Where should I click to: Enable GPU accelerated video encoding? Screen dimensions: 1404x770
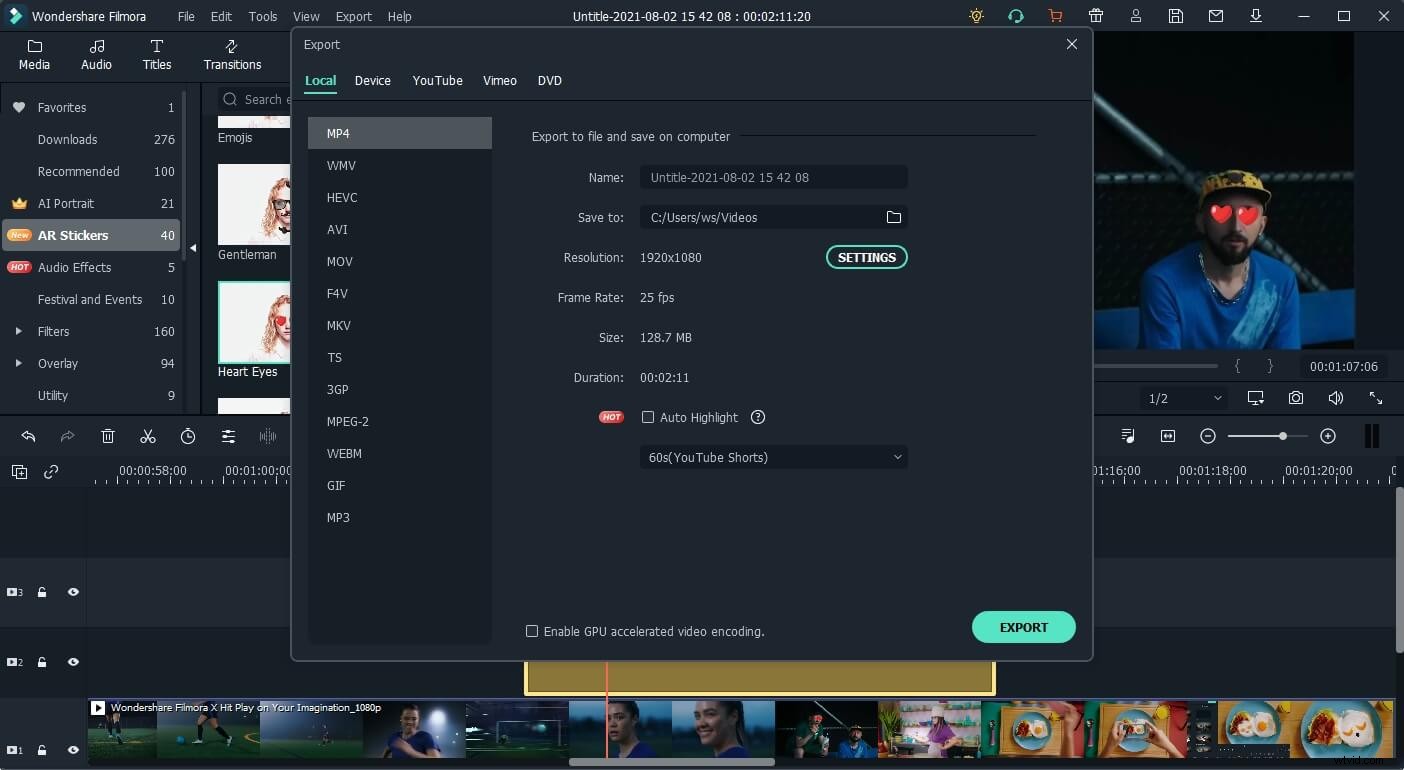point(532,631)
